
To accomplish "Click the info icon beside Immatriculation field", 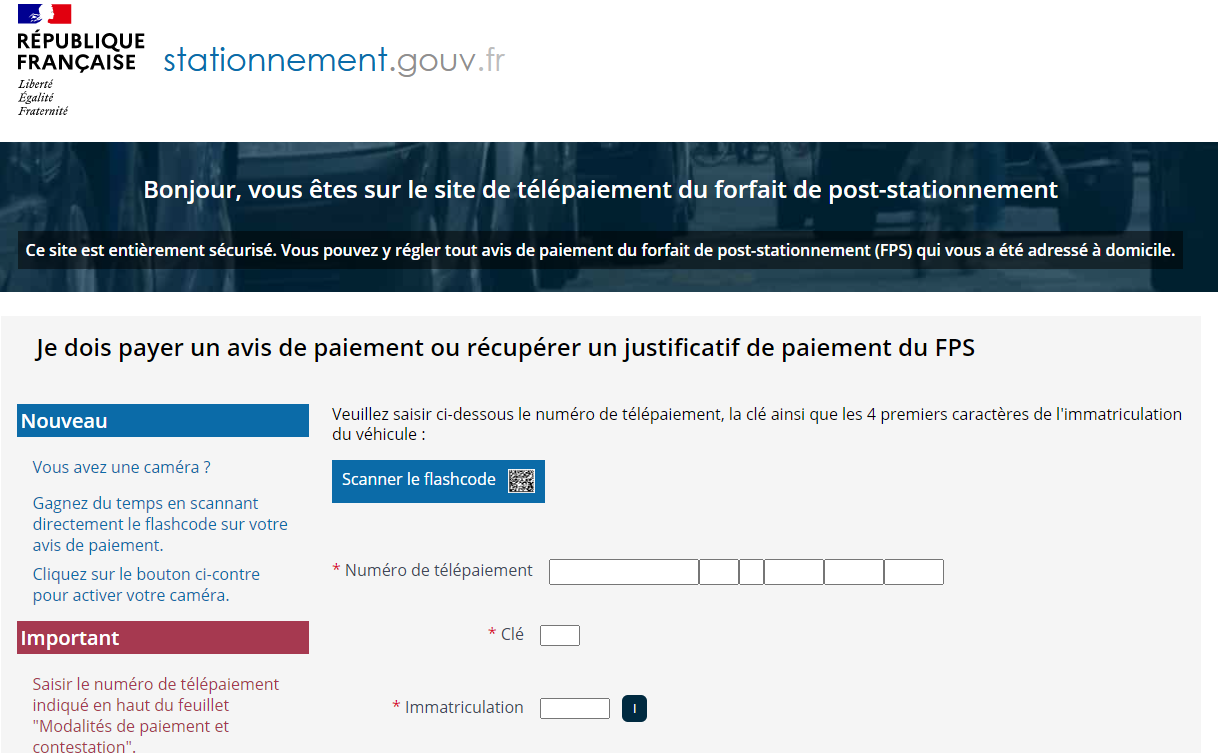I will 634,709.
